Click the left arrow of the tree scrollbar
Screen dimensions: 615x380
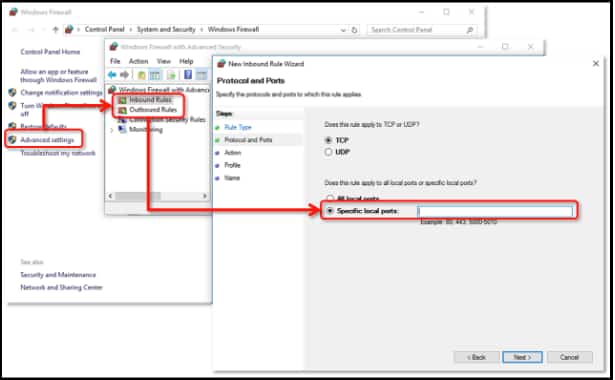click(x=111, y=196)
